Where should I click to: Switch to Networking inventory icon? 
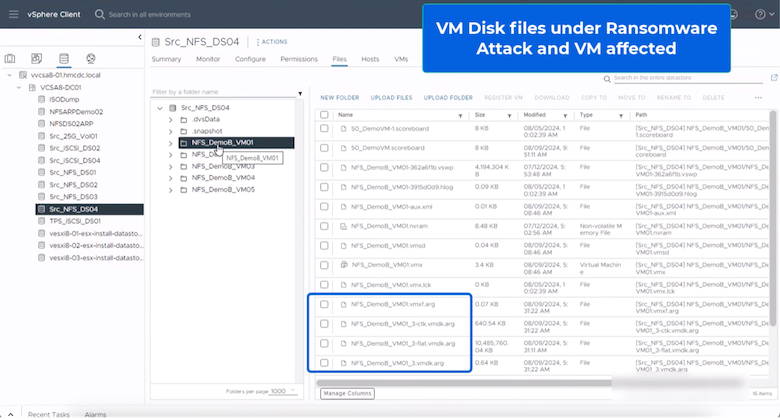91,59
